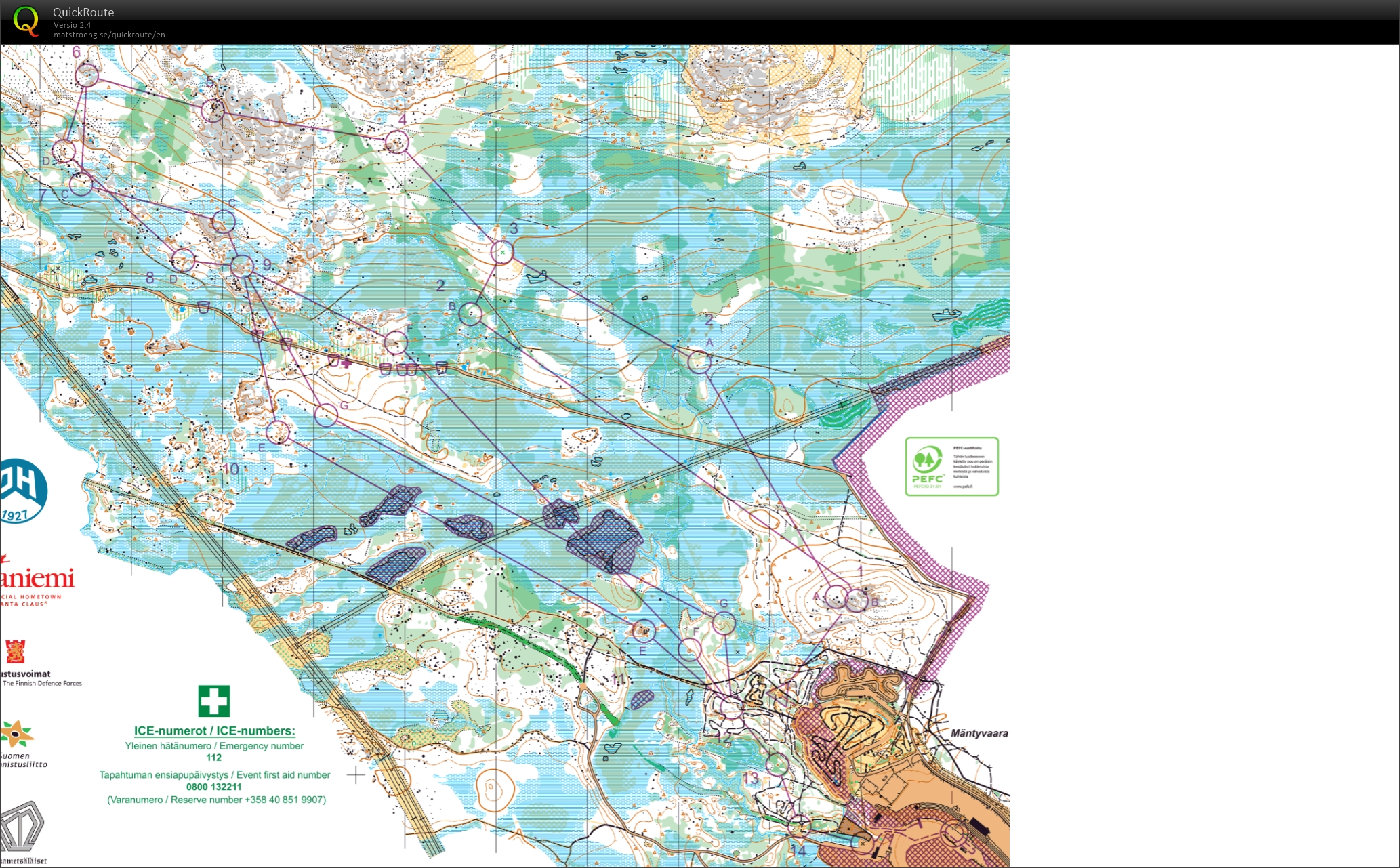Screen dimensions: 1400x868
Task: Select control circle number 8
Action: (x=183, y=260)
